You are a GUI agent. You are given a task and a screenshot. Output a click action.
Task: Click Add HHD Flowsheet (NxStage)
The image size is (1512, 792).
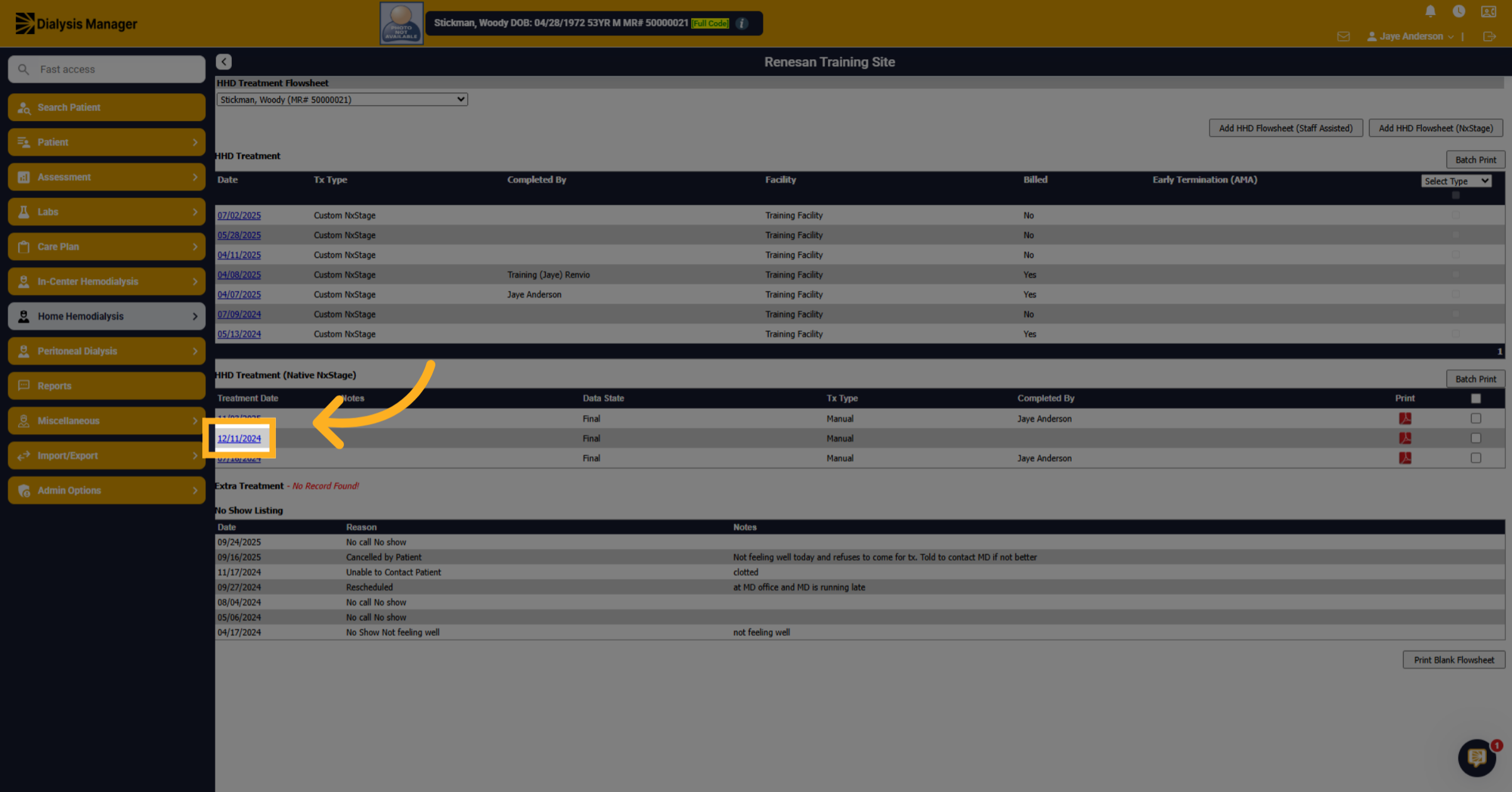coord(1436,128)
